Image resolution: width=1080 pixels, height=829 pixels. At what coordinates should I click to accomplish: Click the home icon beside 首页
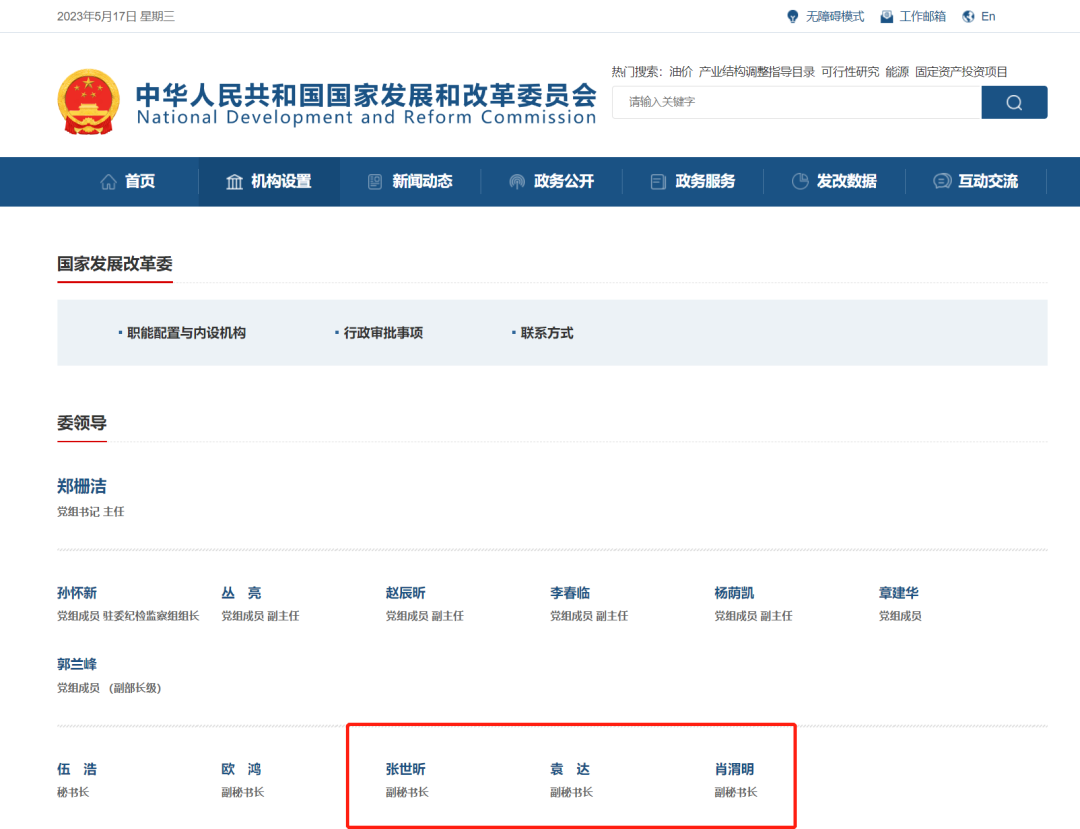click(109, 182)
